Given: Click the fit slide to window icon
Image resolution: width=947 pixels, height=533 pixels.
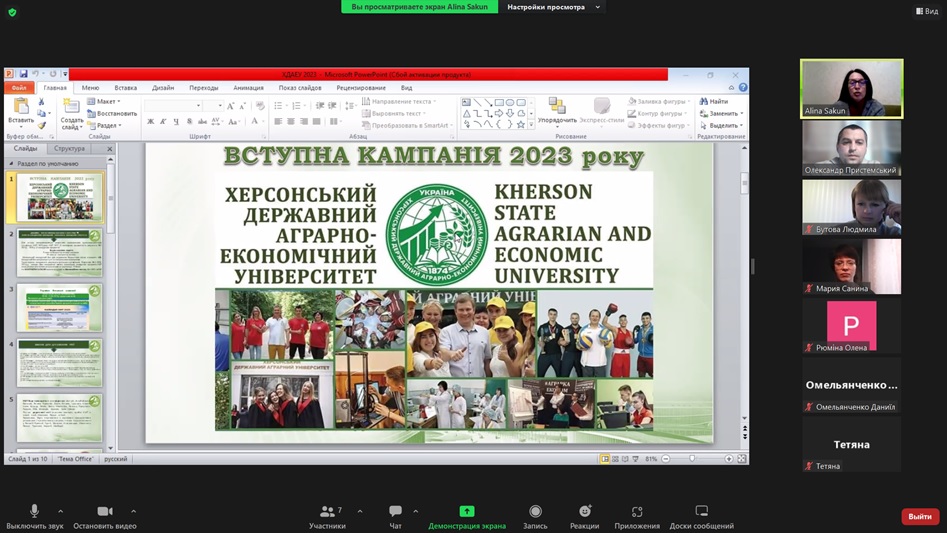Looking at the screenshot, I should [742, 459].
